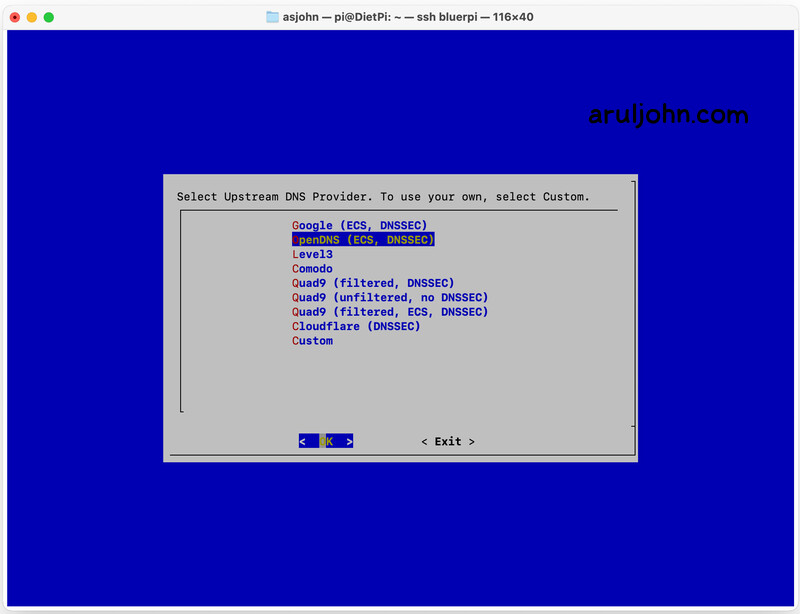Choose Quad9 (filtered, ECS, DNSSEC) entry
Screen dimensions: 800x614
pos(389,311)
